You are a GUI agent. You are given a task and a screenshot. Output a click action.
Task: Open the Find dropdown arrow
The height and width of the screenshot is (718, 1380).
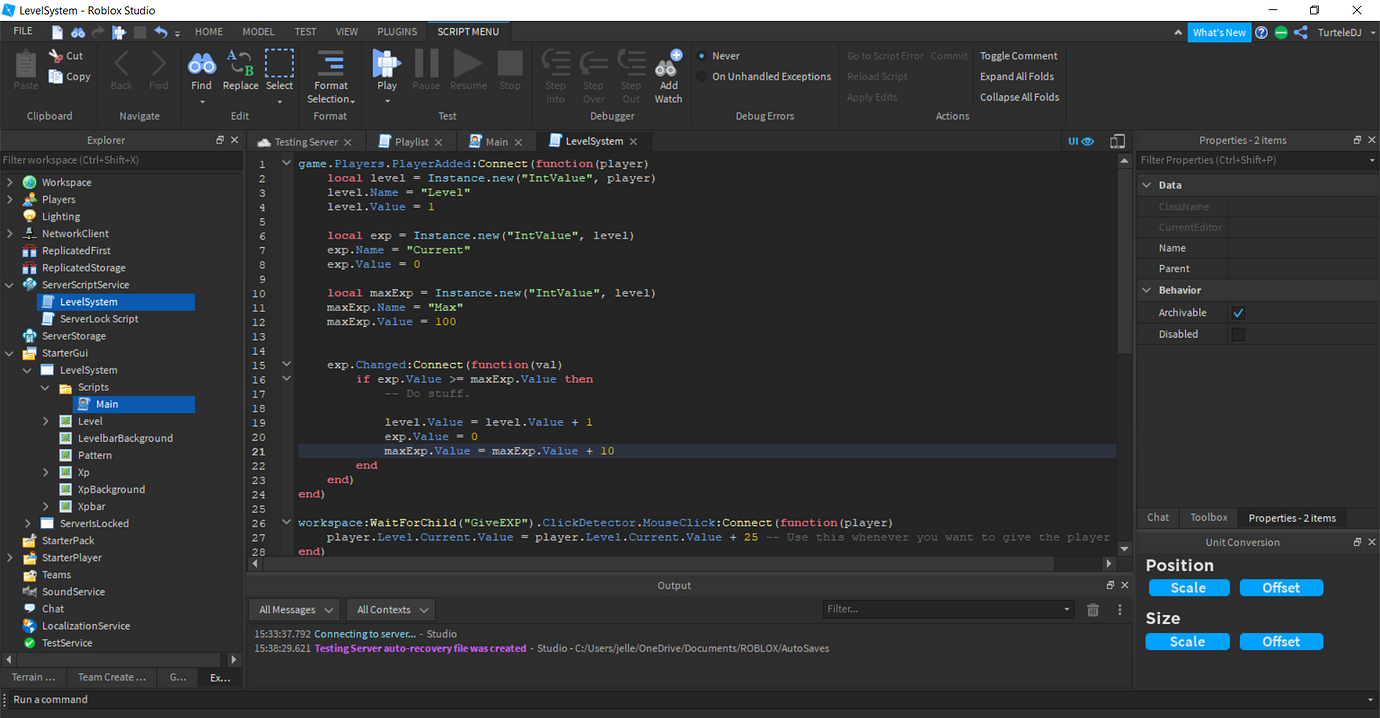click(x=202, y=100)
